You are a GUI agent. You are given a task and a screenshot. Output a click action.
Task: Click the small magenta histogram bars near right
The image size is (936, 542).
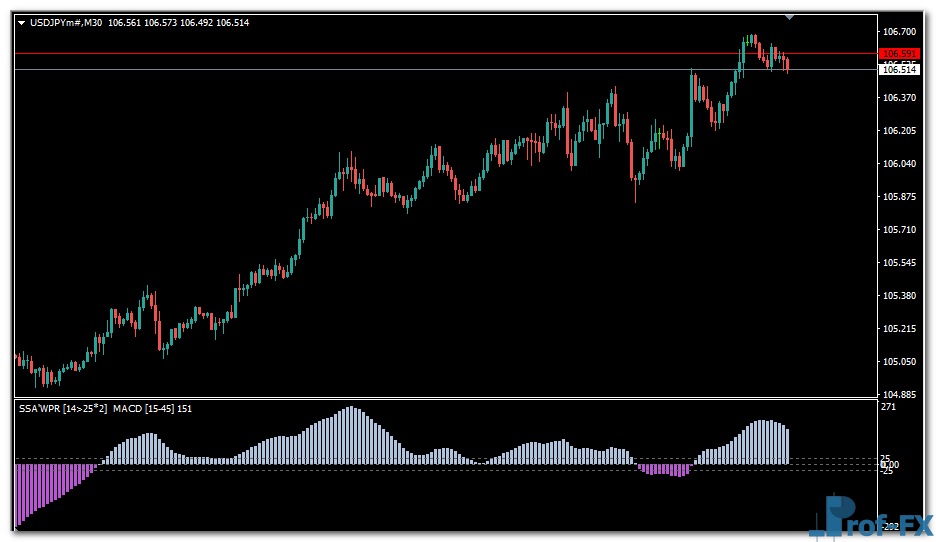(665, 469)
